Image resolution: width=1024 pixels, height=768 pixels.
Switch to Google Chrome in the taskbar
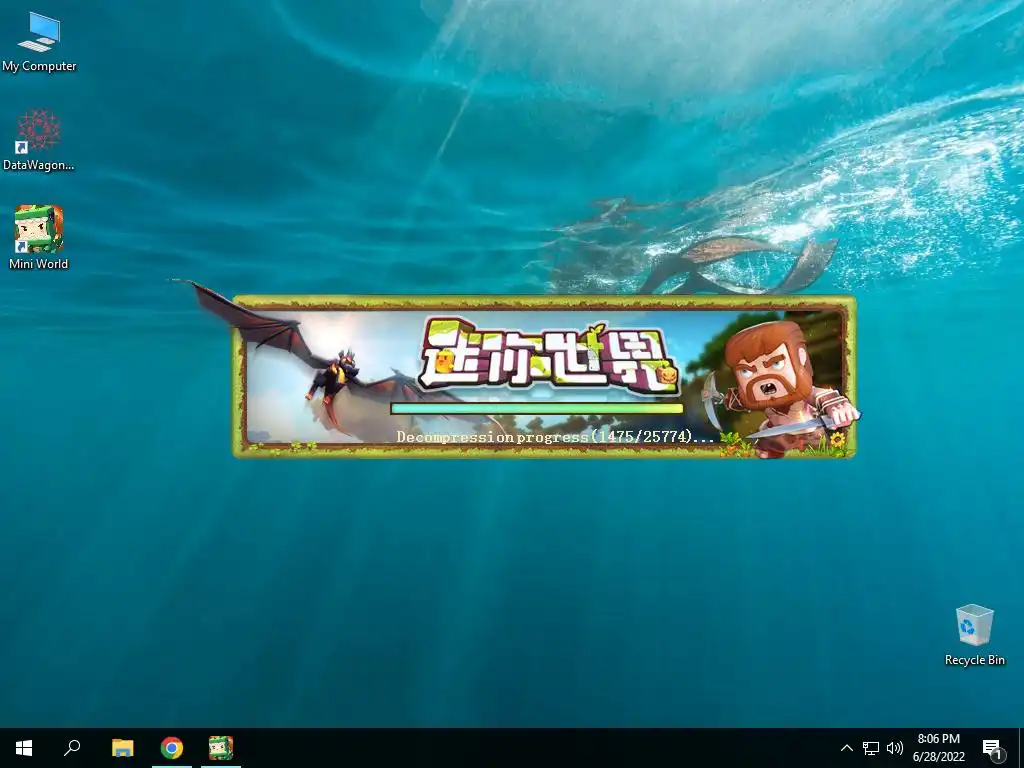point(172,748)
